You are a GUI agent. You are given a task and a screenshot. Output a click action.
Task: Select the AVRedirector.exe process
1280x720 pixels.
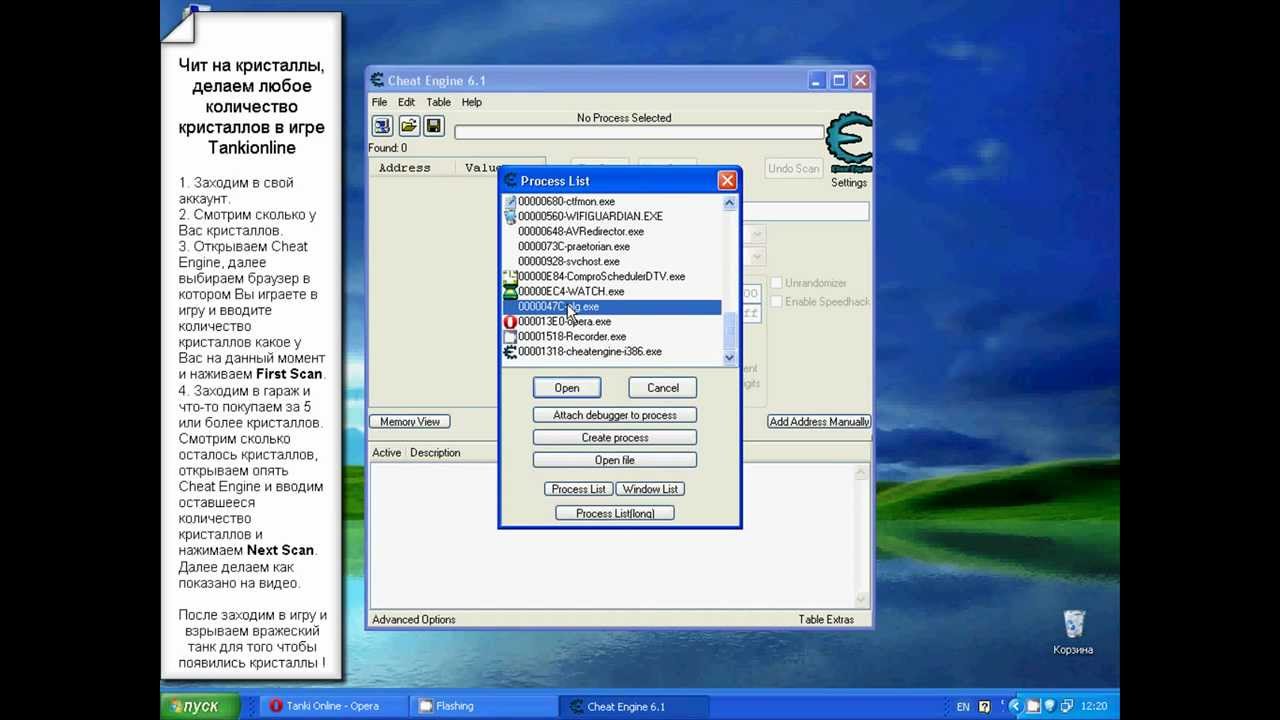pos(611,231)
